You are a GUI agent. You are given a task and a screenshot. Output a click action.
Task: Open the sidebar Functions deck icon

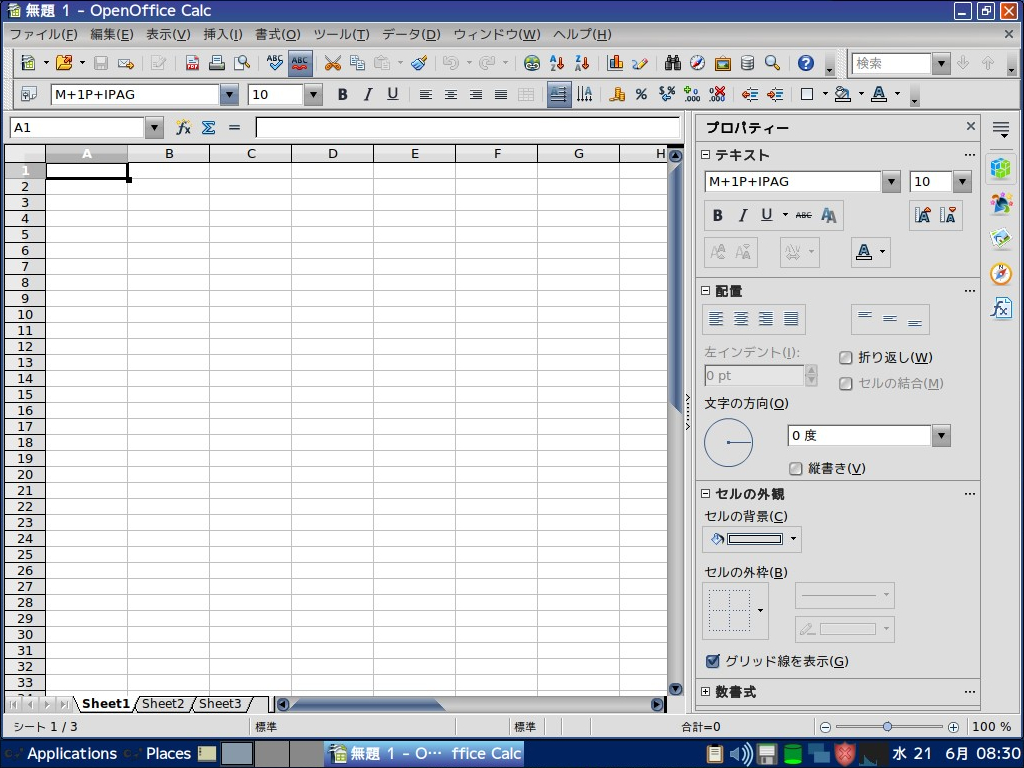point(1000,307)
